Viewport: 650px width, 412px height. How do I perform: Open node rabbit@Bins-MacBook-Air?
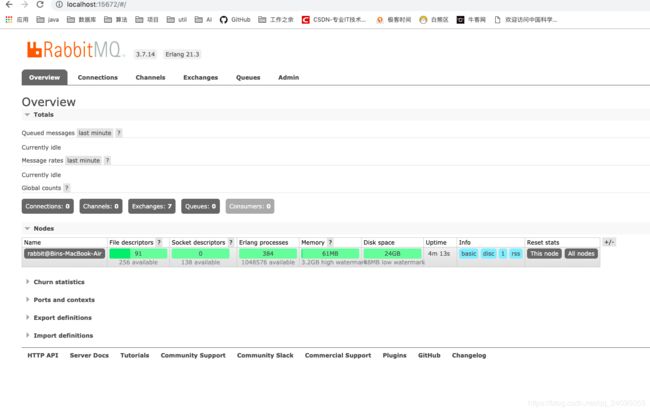[x=64, y=254]
